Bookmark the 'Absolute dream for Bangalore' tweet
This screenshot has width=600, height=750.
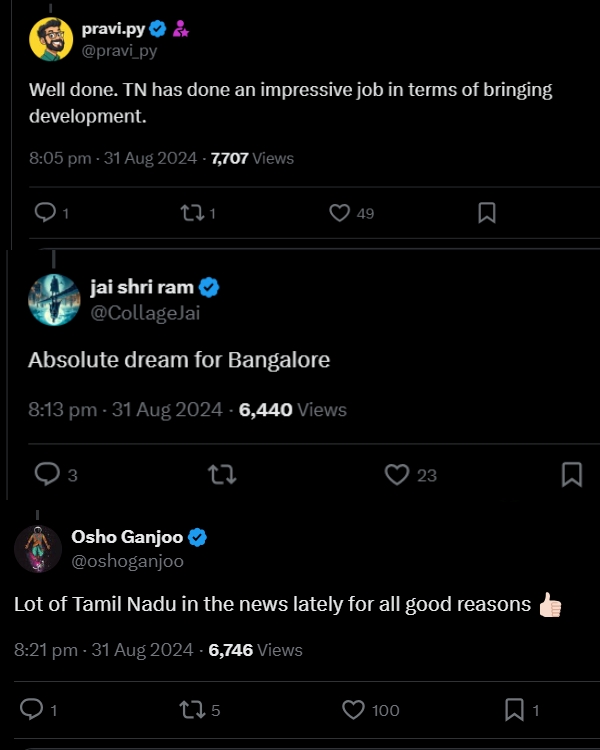click(x=571, y=474)
